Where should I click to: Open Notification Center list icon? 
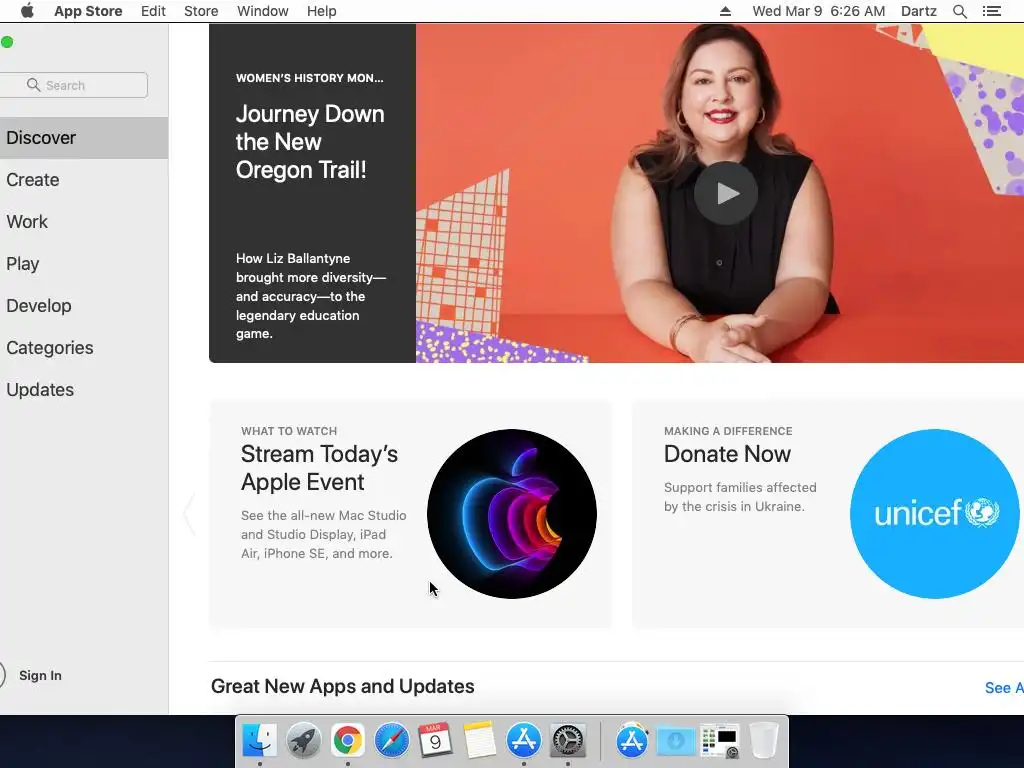991,11
